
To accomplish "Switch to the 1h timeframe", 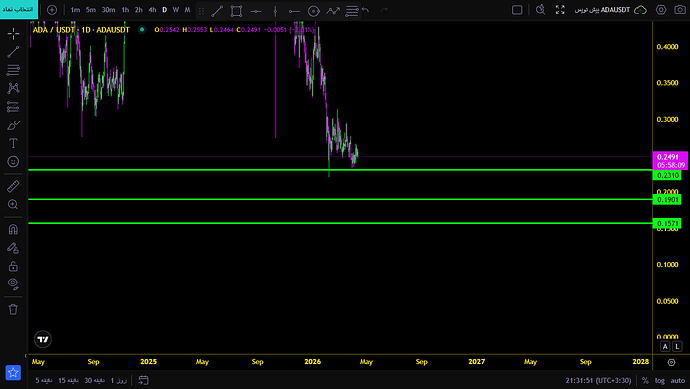I will coord(125,10).
